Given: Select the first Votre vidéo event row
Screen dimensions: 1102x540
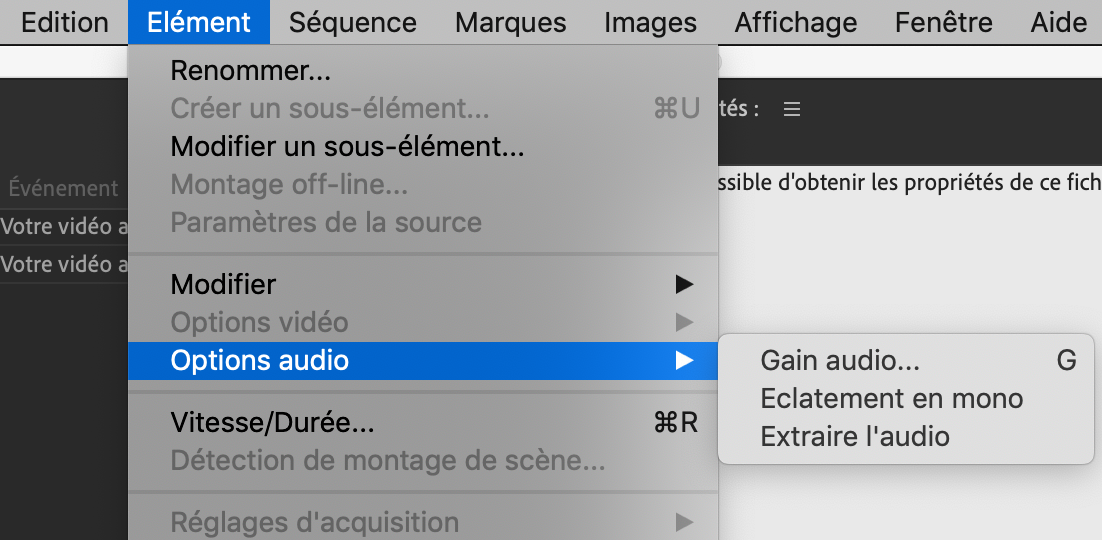Looking at the screenshot, I should (64, 227).
